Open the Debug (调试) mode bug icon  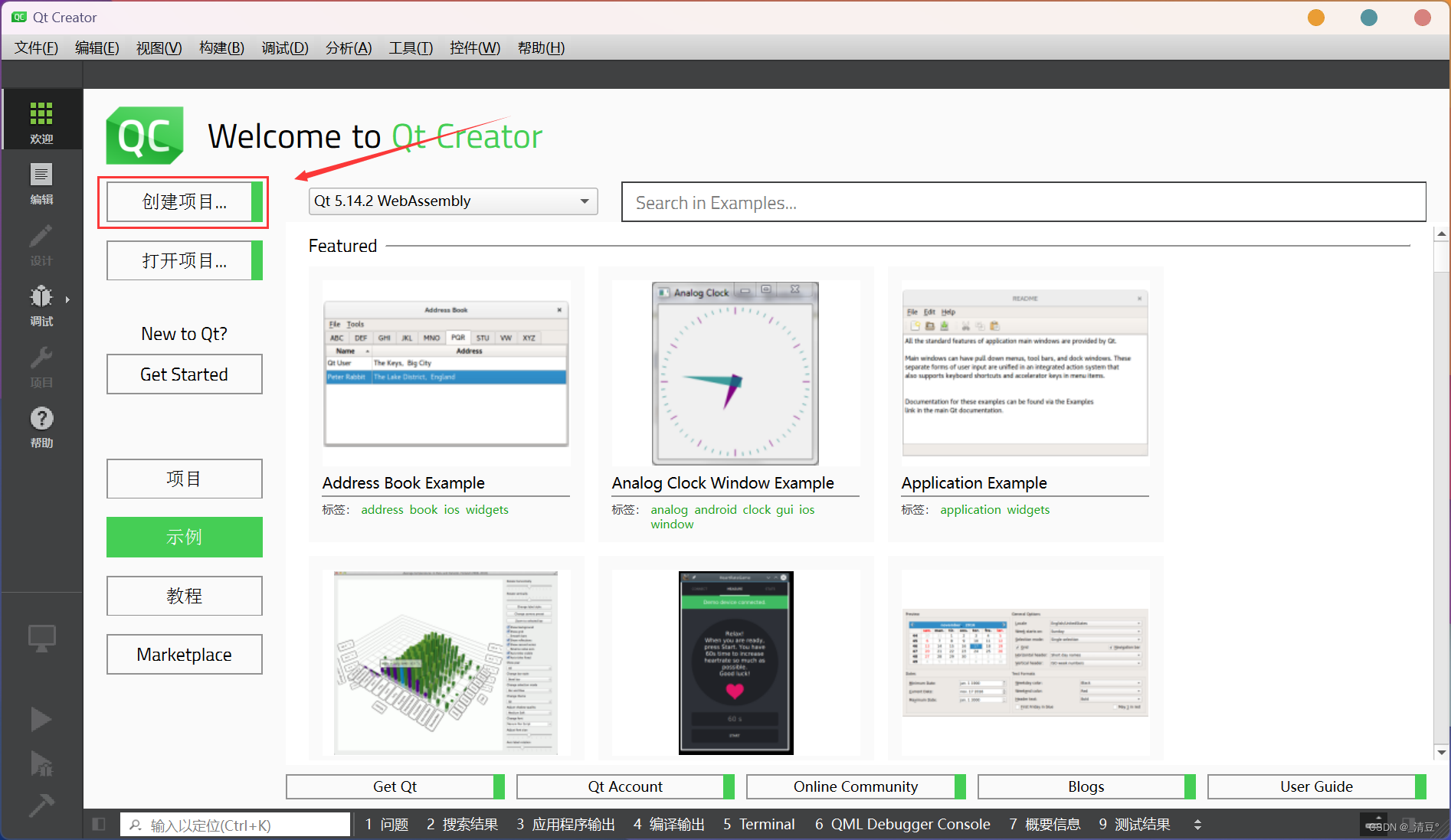(41, 296)
